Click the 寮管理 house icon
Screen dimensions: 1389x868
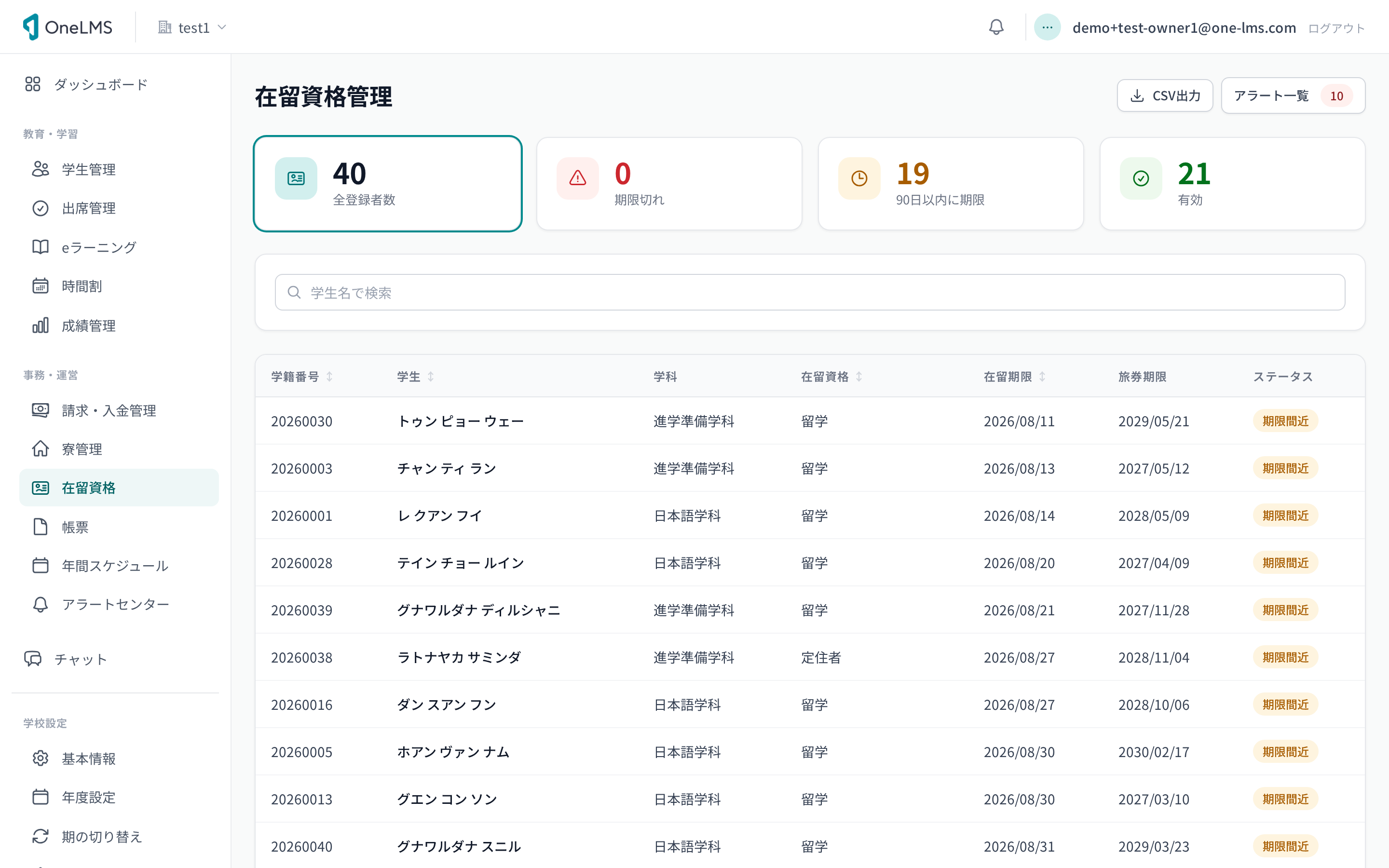[40, 449]
